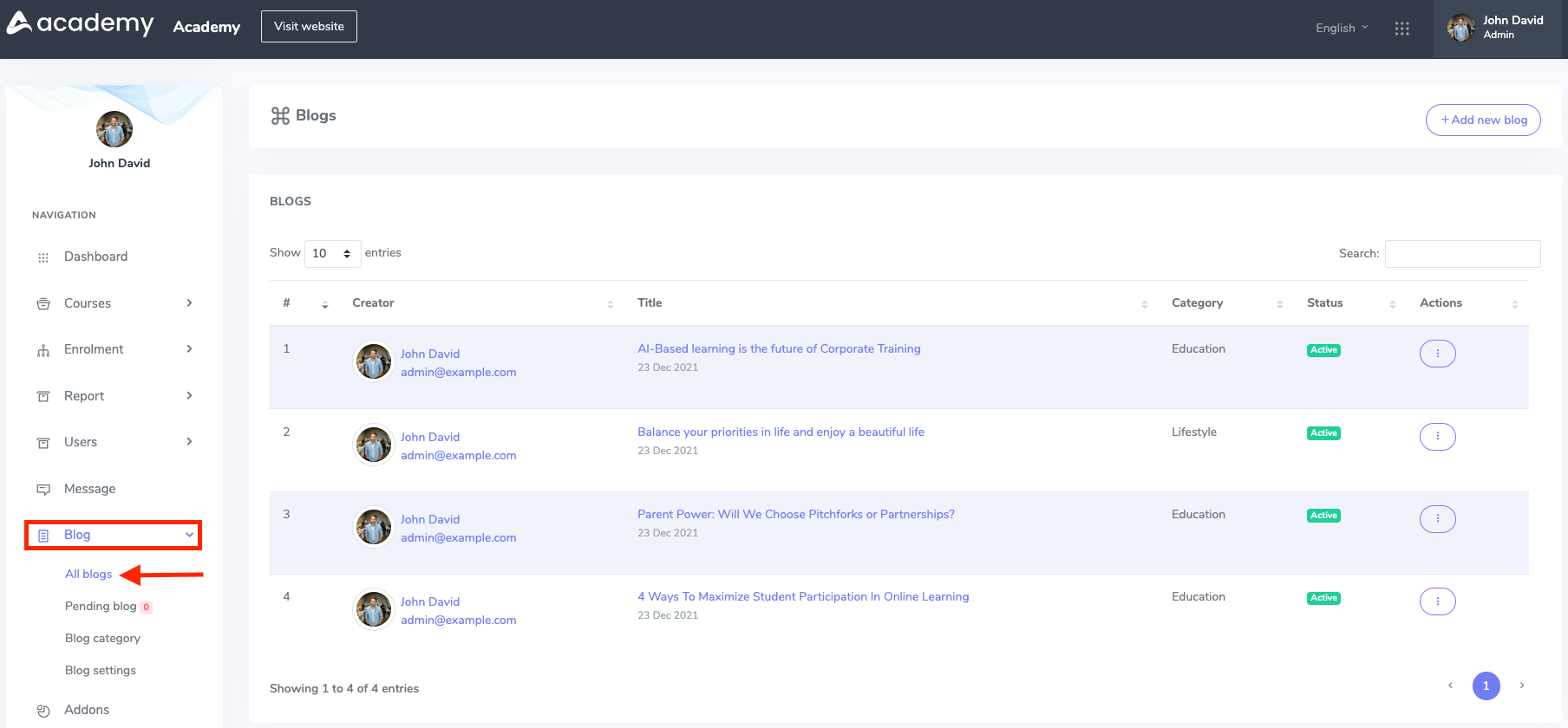The image size is (1568, 728).
Task: Open actions menu for the Parent Power blog
Action: click(1437, 519)
